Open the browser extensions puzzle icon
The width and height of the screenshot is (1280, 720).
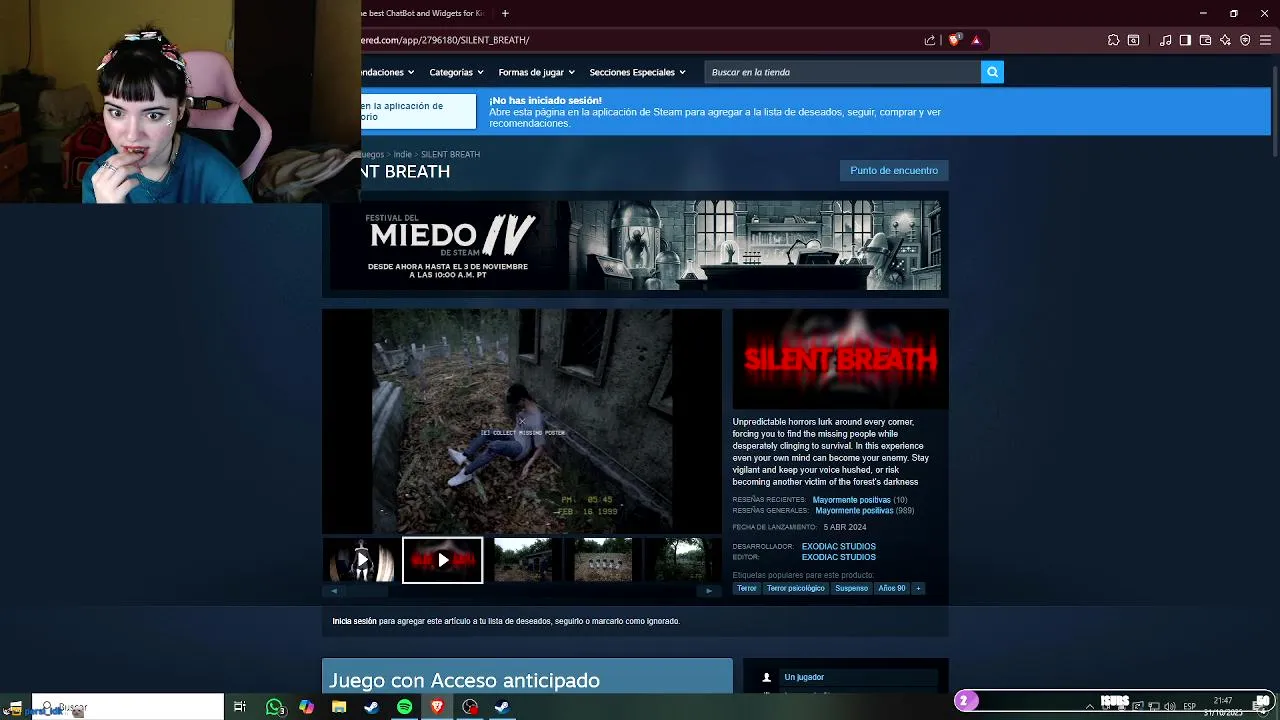[x=1113, y=40]
